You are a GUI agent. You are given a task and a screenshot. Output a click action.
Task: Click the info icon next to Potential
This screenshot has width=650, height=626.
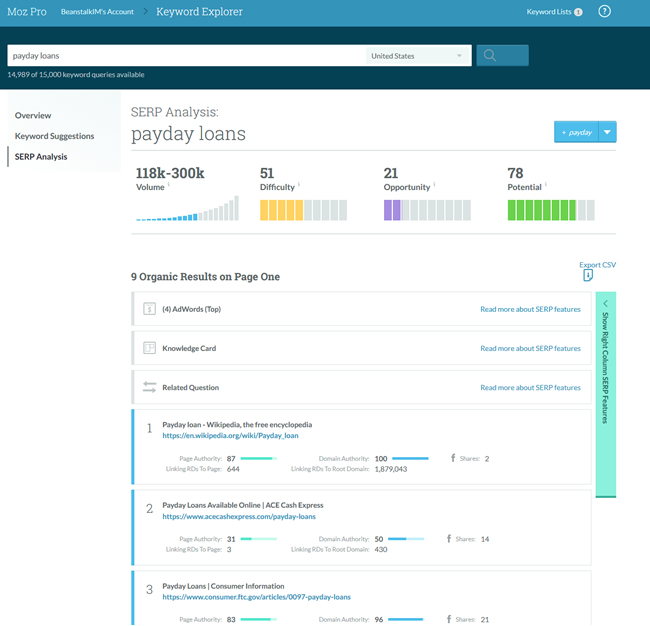click(546, 184)
